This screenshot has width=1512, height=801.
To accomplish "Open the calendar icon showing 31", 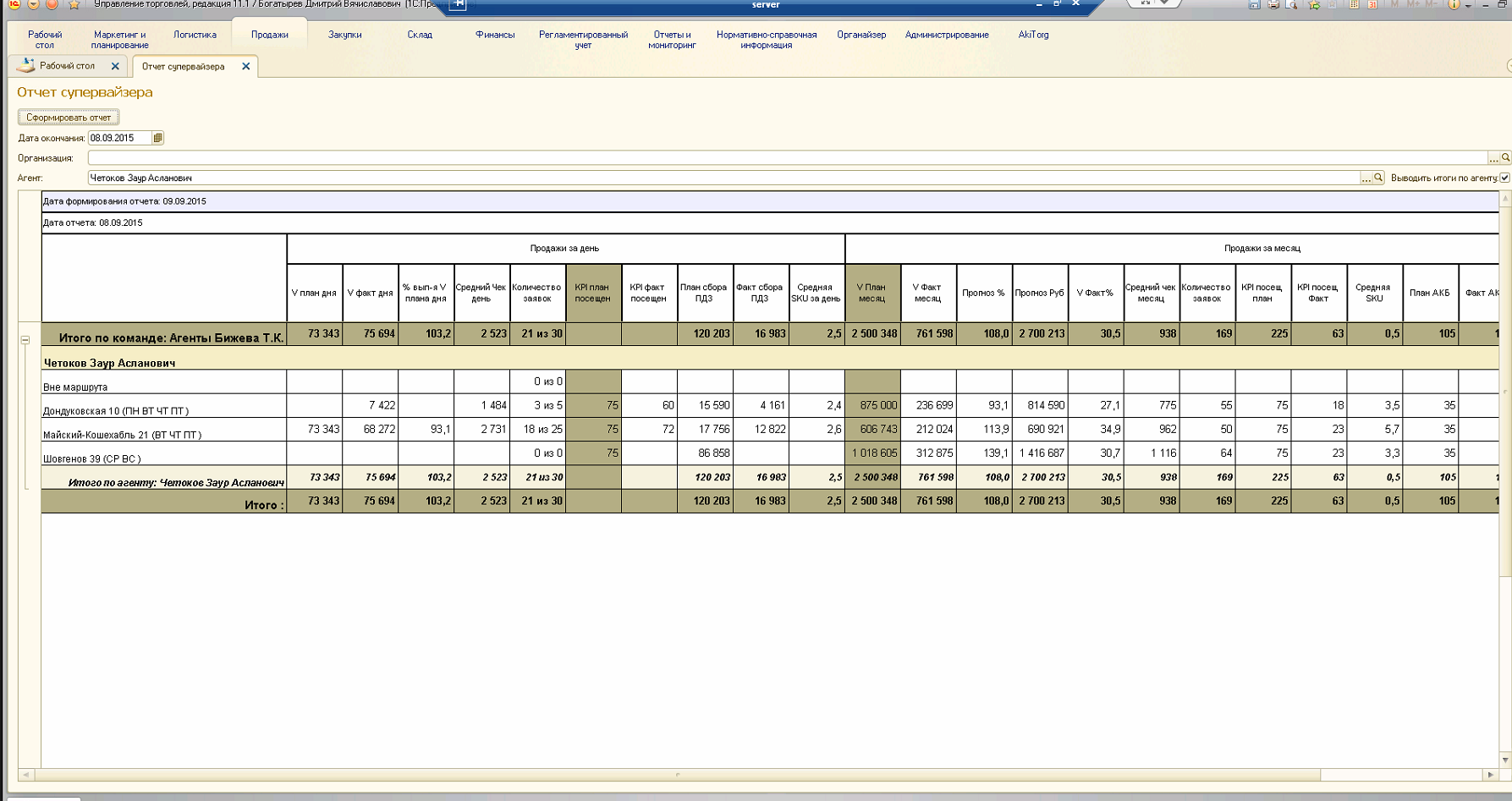I will (1372, 5).
